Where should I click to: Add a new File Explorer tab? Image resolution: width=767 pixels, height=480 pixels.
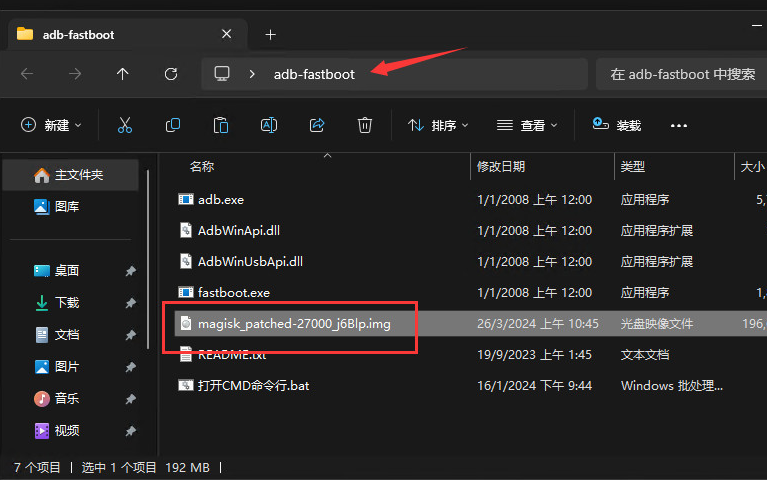pyautogui.click(x=270, y=34)
